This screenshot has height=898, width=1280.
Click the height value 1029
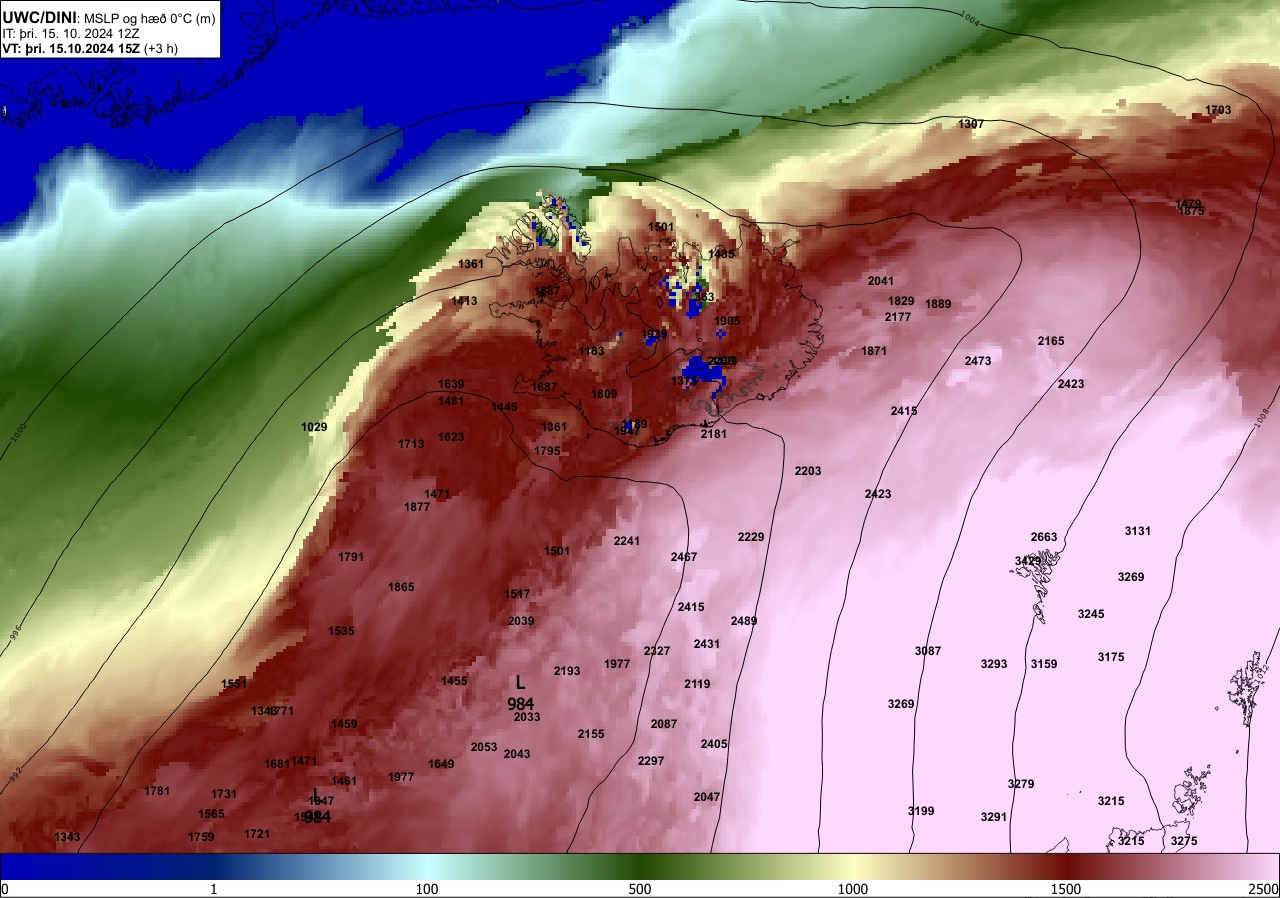coord(314,427)
